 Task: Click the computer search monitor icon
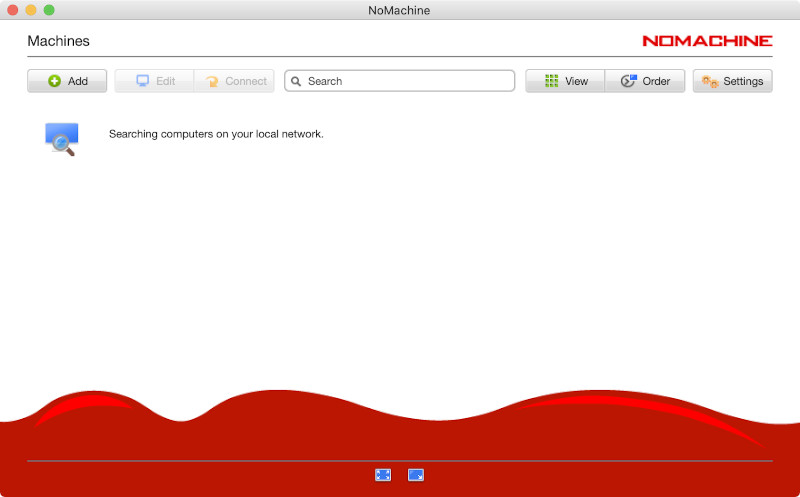pos(61,138)
